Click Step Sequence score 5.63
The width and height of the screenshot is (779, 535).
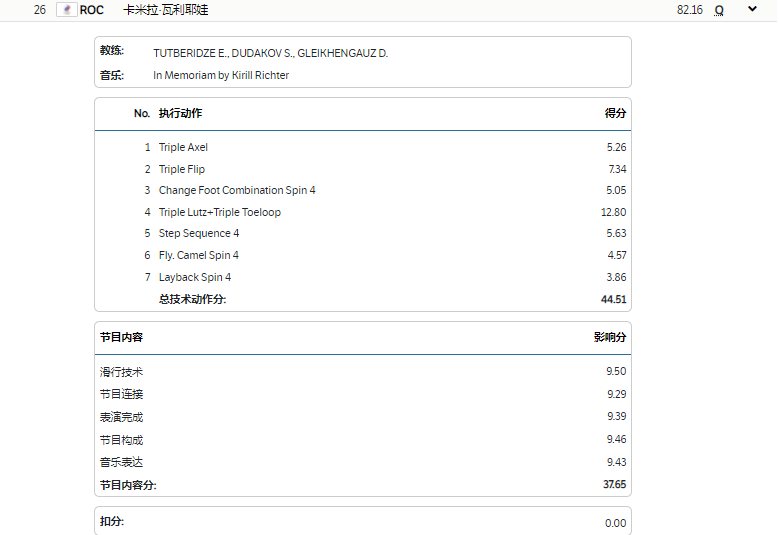coord(616,233)
